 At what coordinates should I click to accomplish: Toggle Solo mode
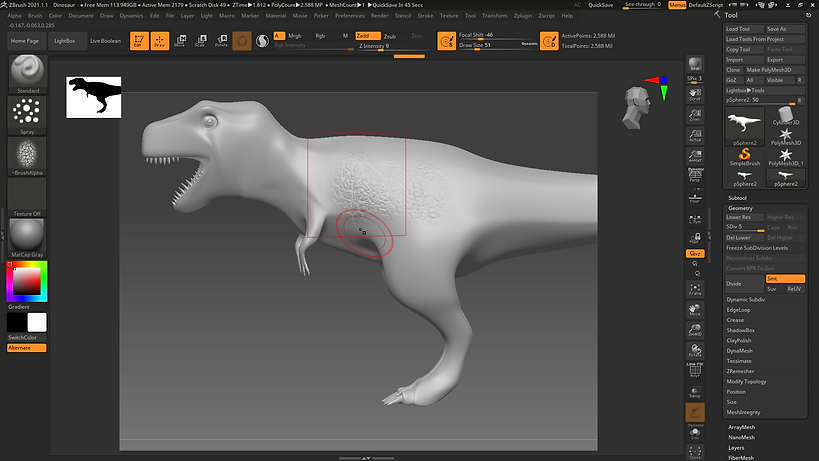click(x=695, y=433)
